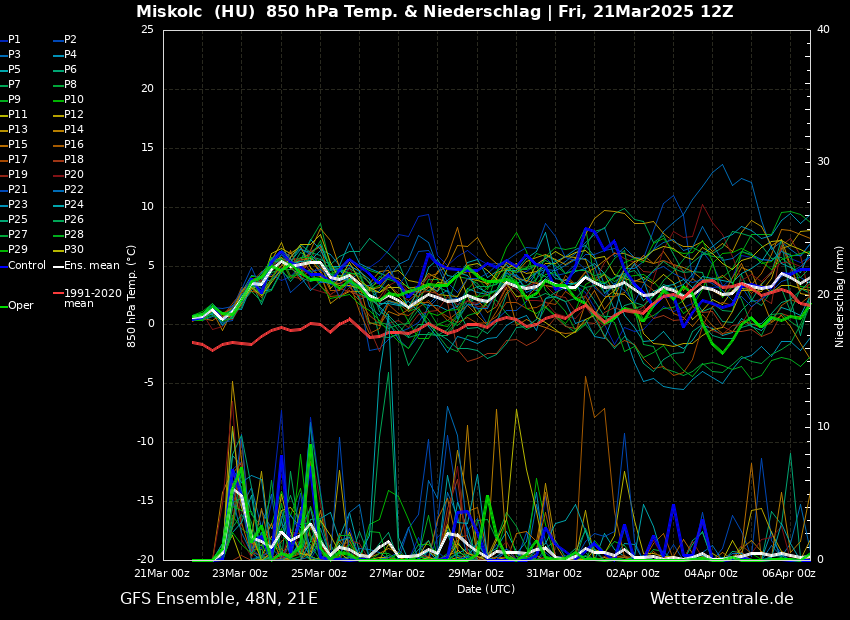This screenshot has width=850, height=620.
Task: Select the P10 legend entry
Action: [x=74, y=100]
